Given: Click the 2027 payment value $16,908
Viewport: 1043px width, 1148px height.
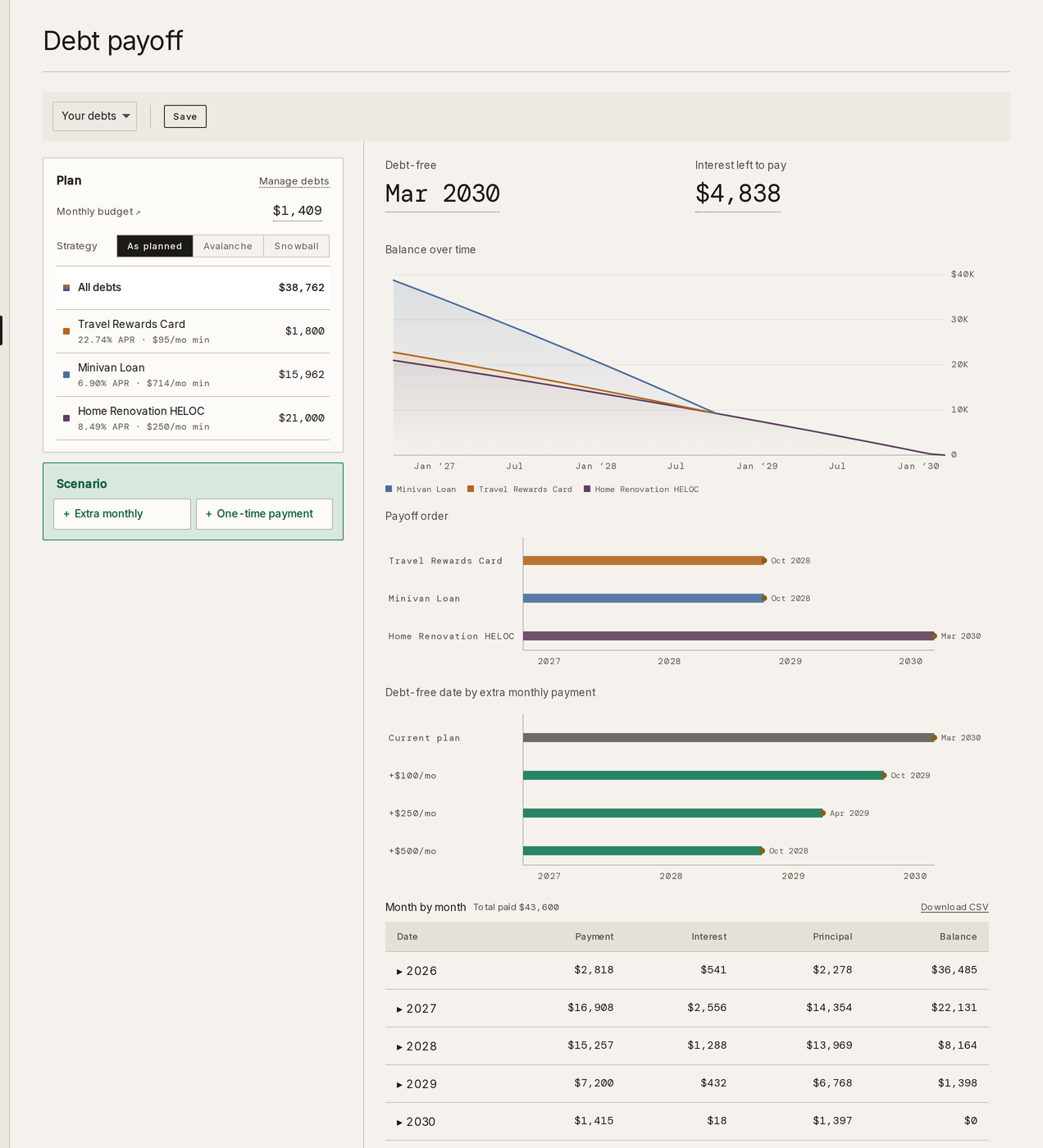Looking at the screenshot, I should click(590, 1008).
